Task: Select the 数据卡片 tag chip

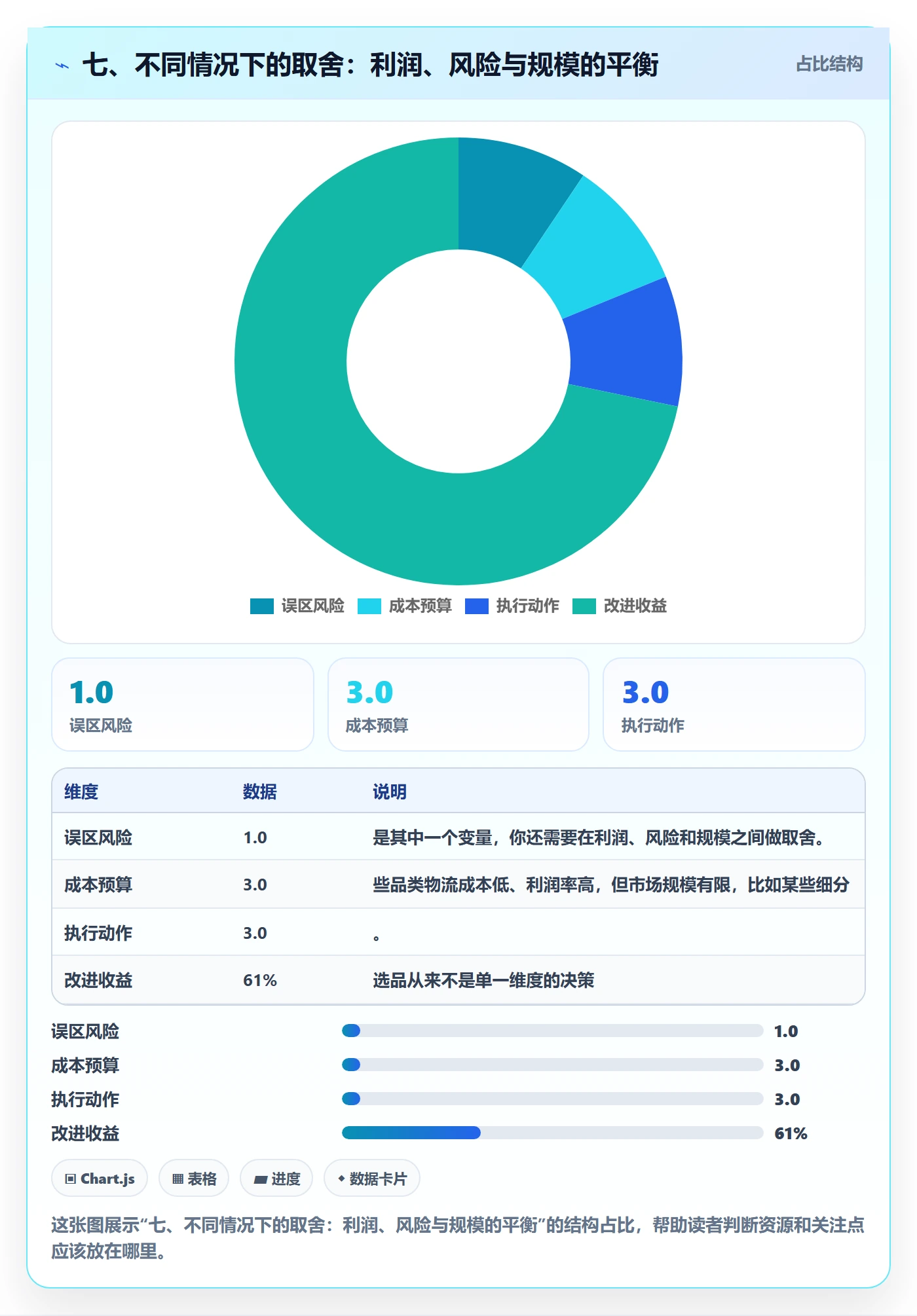Action: [x=372, y=1179]
